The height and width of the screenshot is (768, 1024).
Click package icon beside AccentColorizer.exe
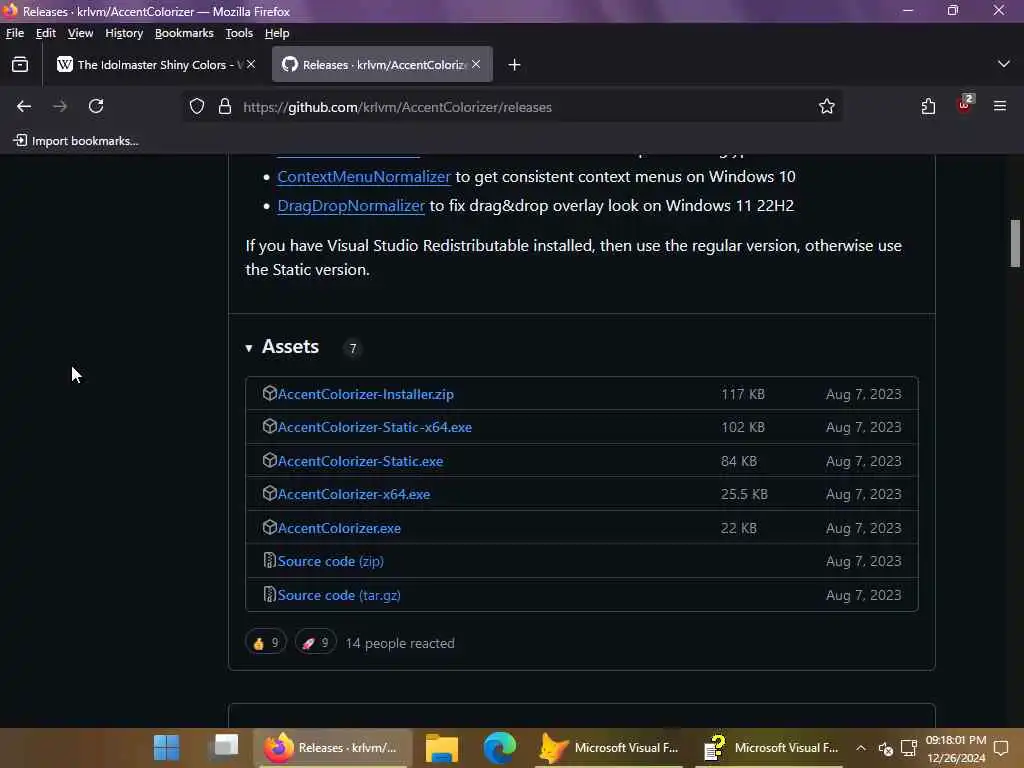tap(269, 528)
